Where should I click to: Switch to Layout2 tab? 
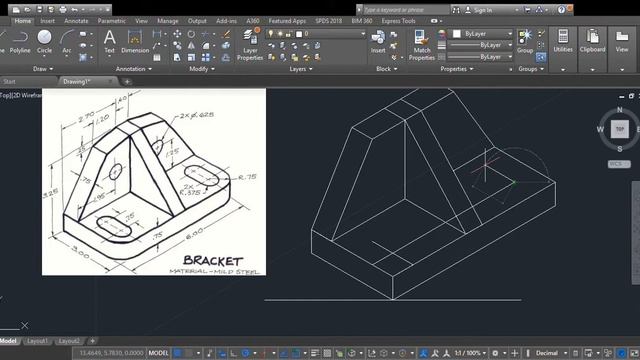pyautogui.click(x=69, y=341)
